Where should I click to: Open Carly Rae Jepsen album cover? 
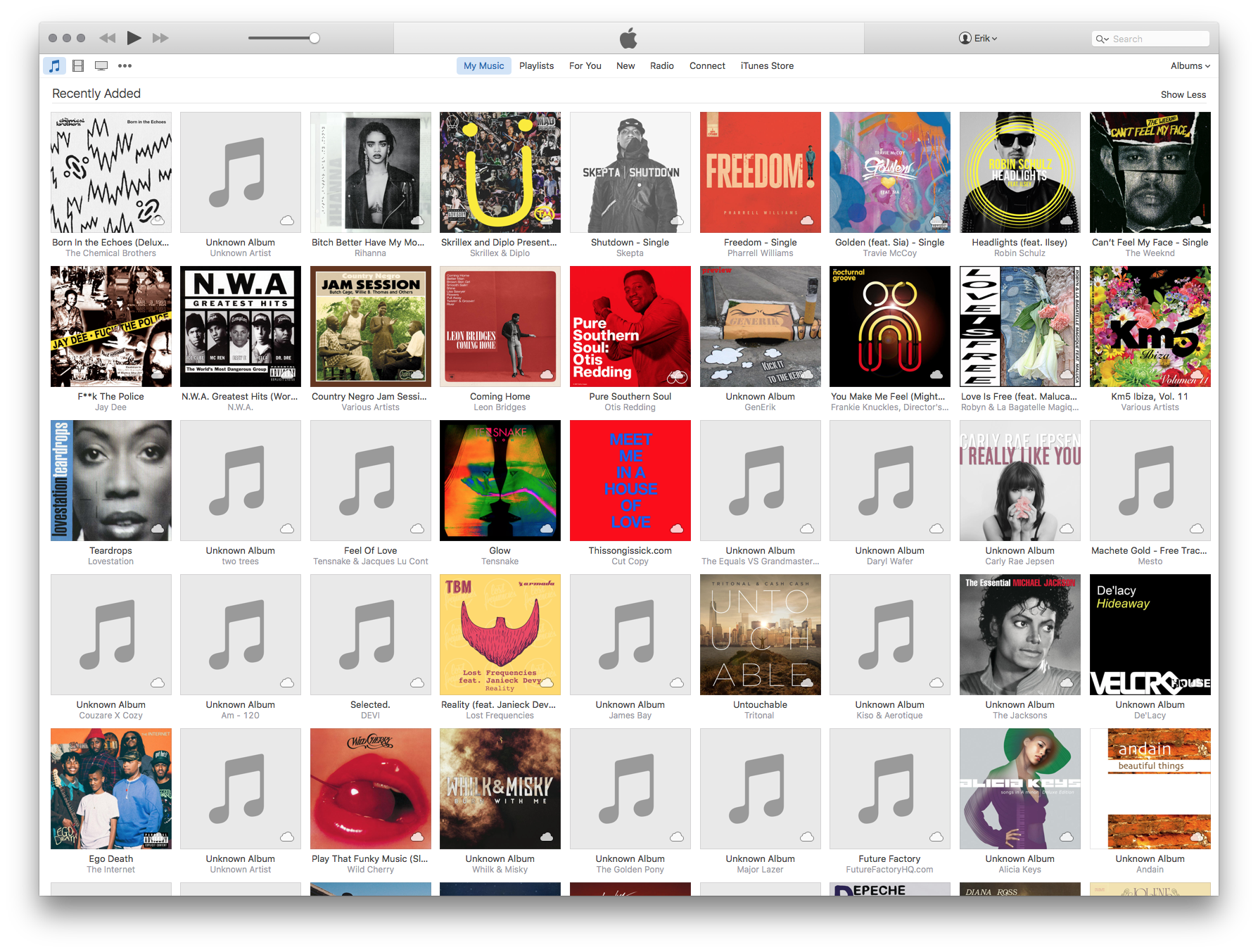point(1020,481)
